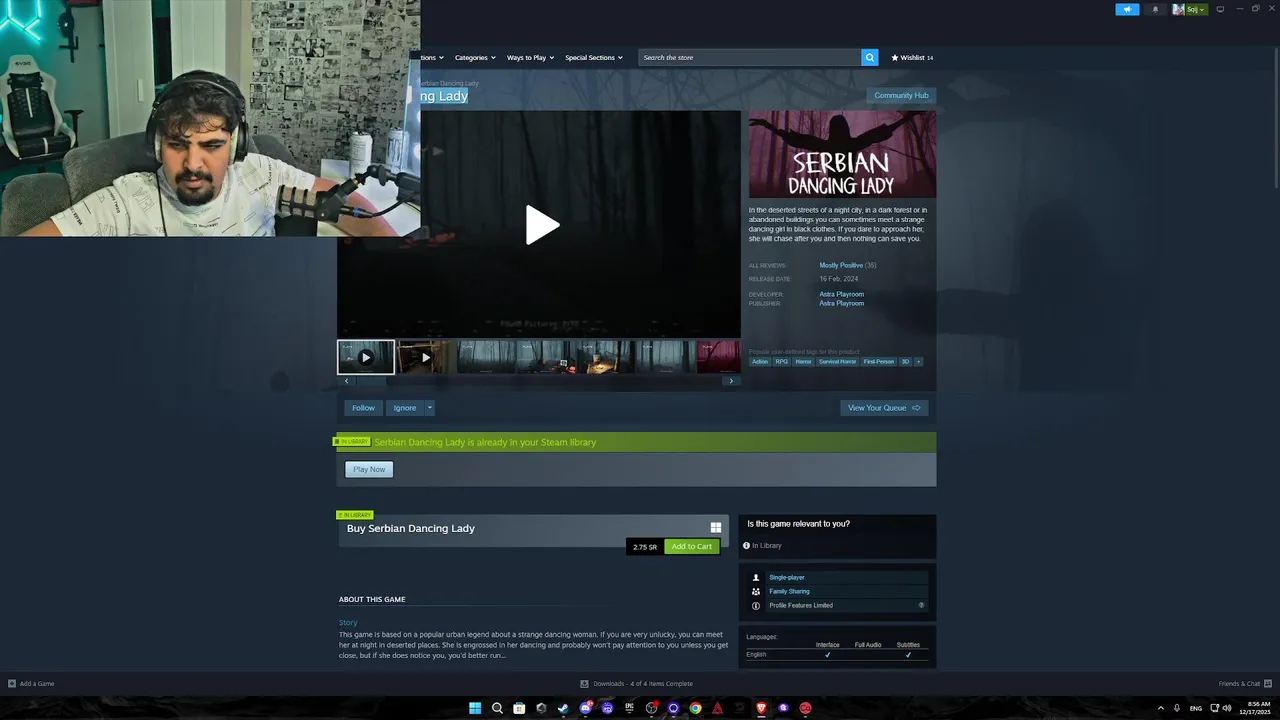
Task: Open Steam from the taskbar
Action: [563, 708]
